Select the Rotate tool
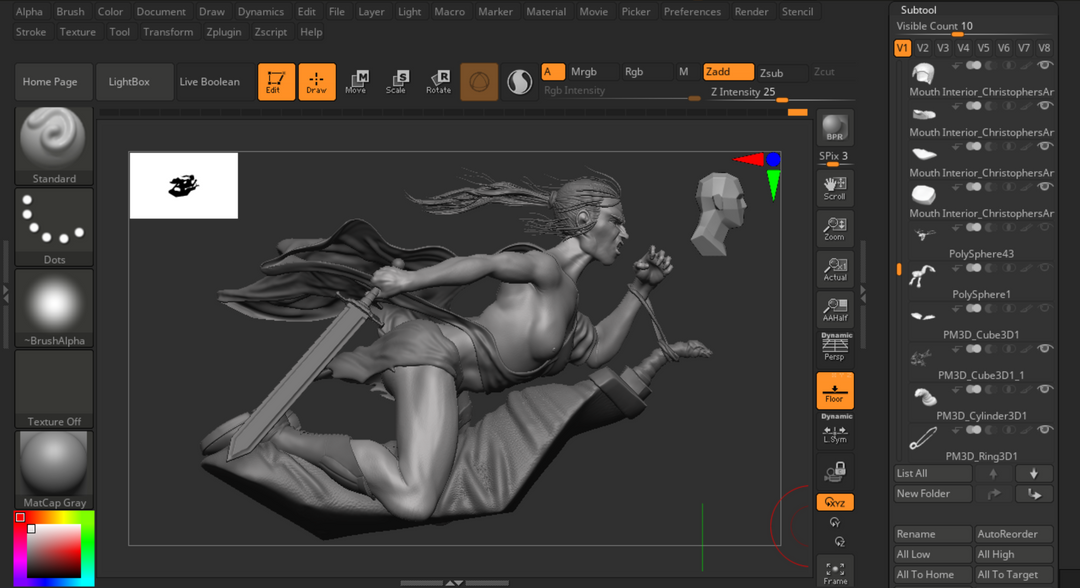Viewport: 1080px width, 588px height. [438, 82]
